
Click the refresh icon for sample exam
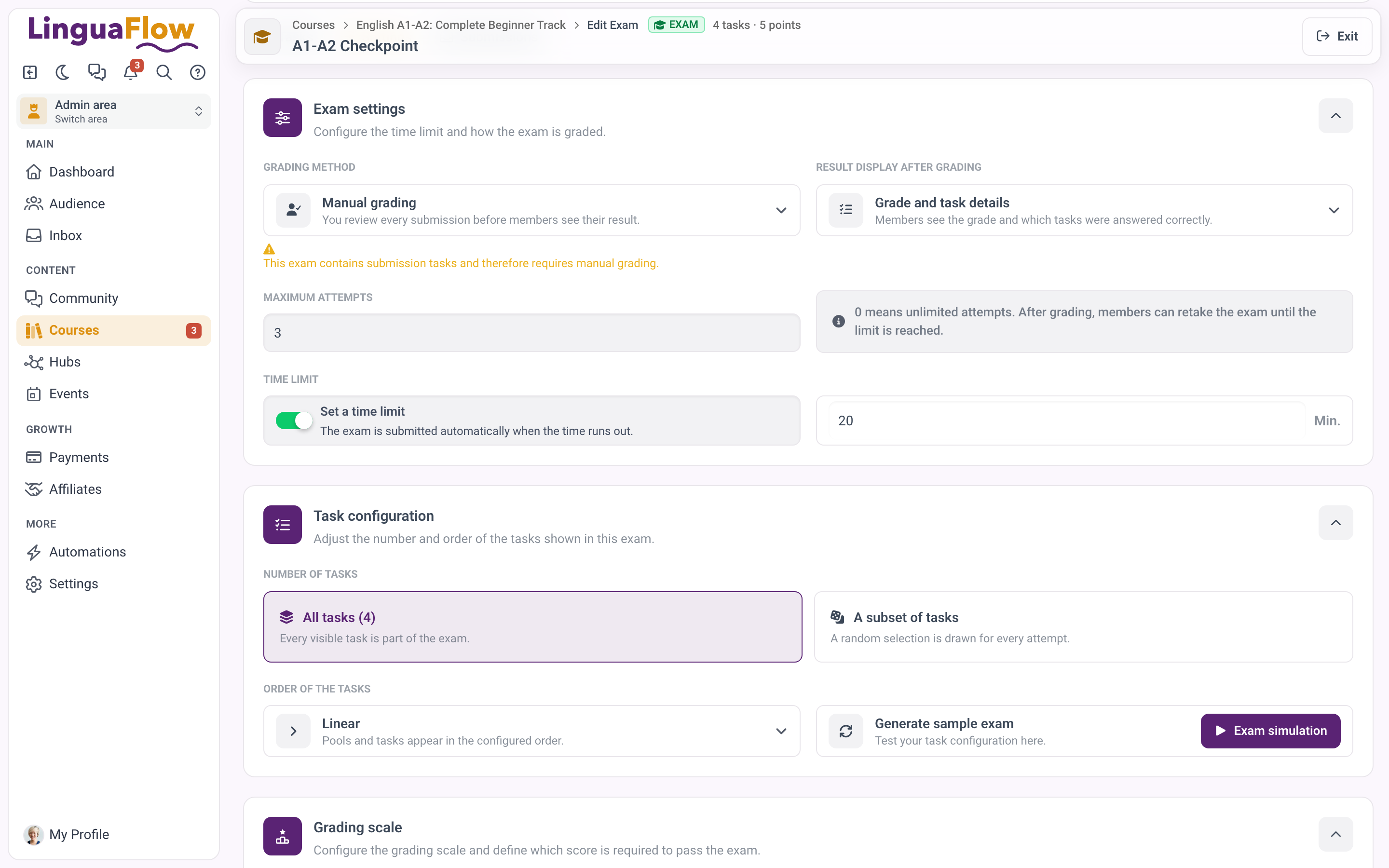click(x=845, y=731)
